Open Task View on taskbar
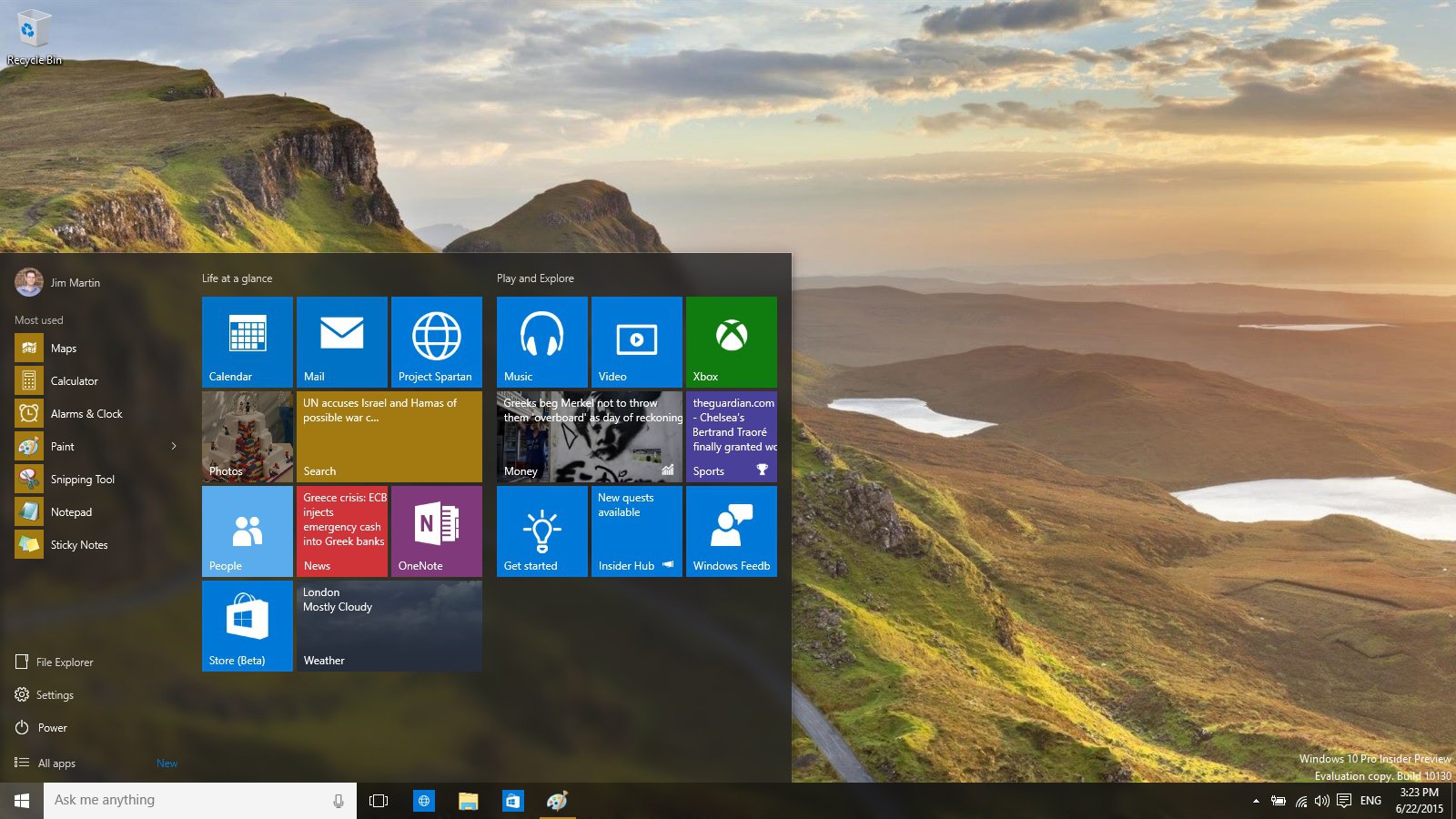The width and height of the screenshot is (1456, 819). 379,801
